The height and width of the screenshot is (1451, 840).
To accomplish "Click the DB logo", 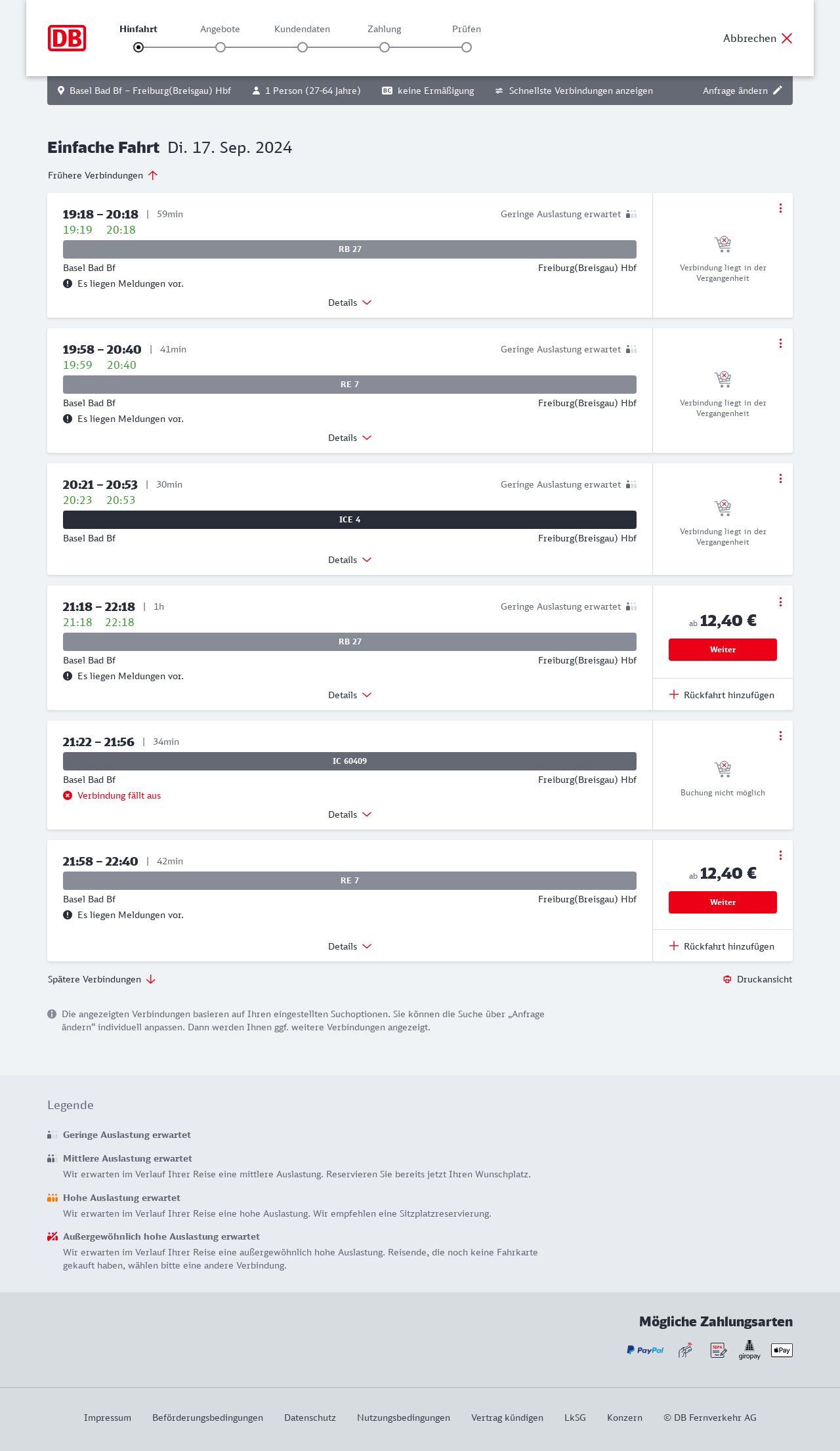I will (67, 38).
